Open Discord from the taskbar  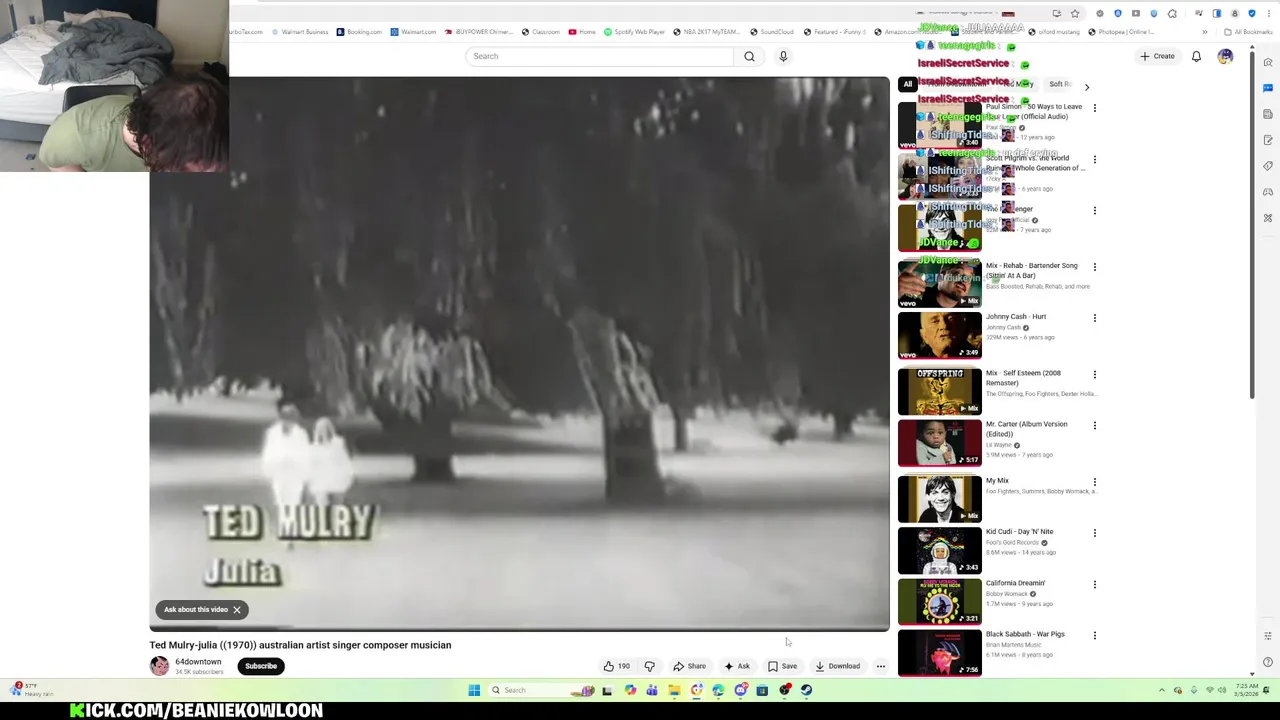click(x=740, y=690)
